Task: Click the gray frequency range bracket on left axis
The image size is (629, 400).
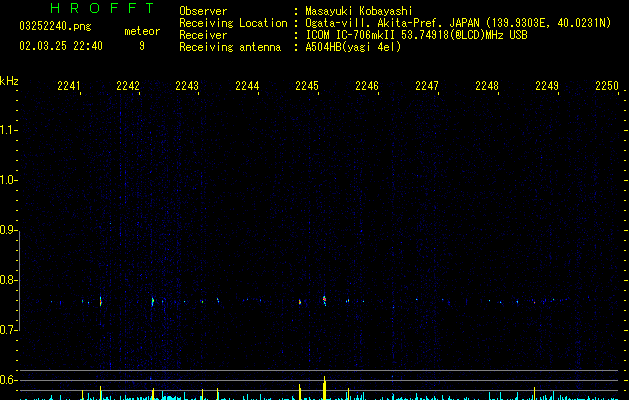Action: (19, 280)
